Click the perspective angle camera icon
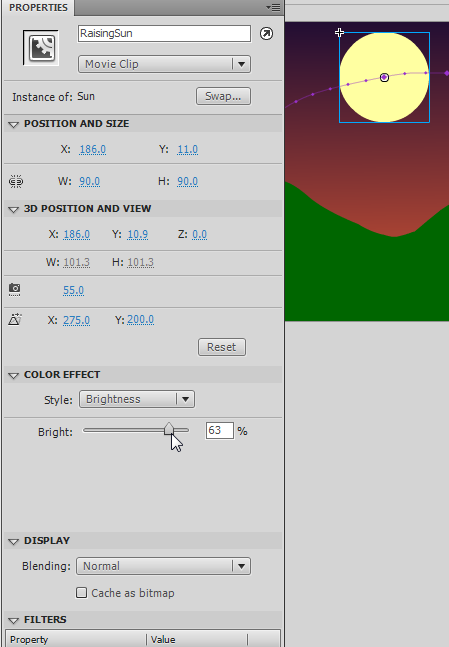This screenshot has height=647, width=449. coord(14,289)
